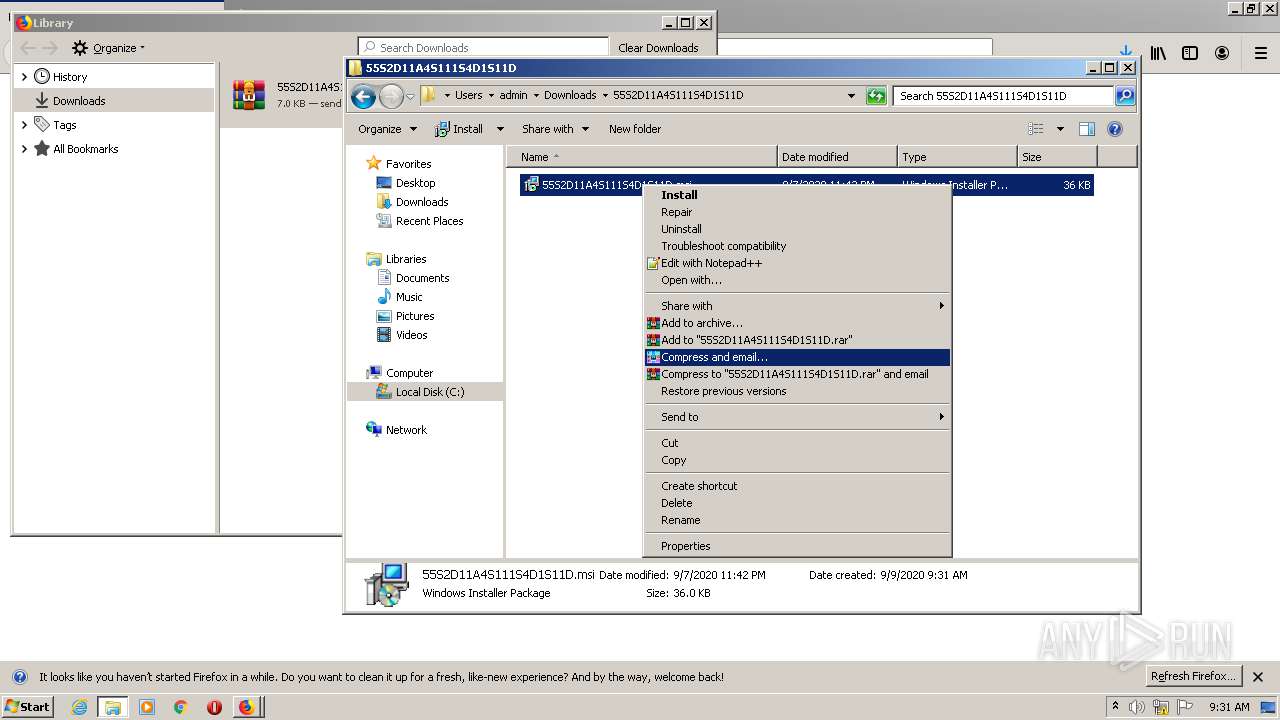
Task: Select Downloads under Favorites
Action: [422, 202]
